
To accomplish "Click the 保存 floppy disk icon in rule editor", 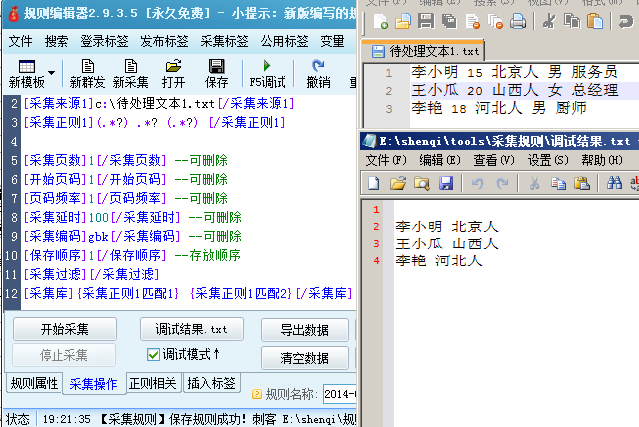I will pyautogui.click(x=216, y=66).
